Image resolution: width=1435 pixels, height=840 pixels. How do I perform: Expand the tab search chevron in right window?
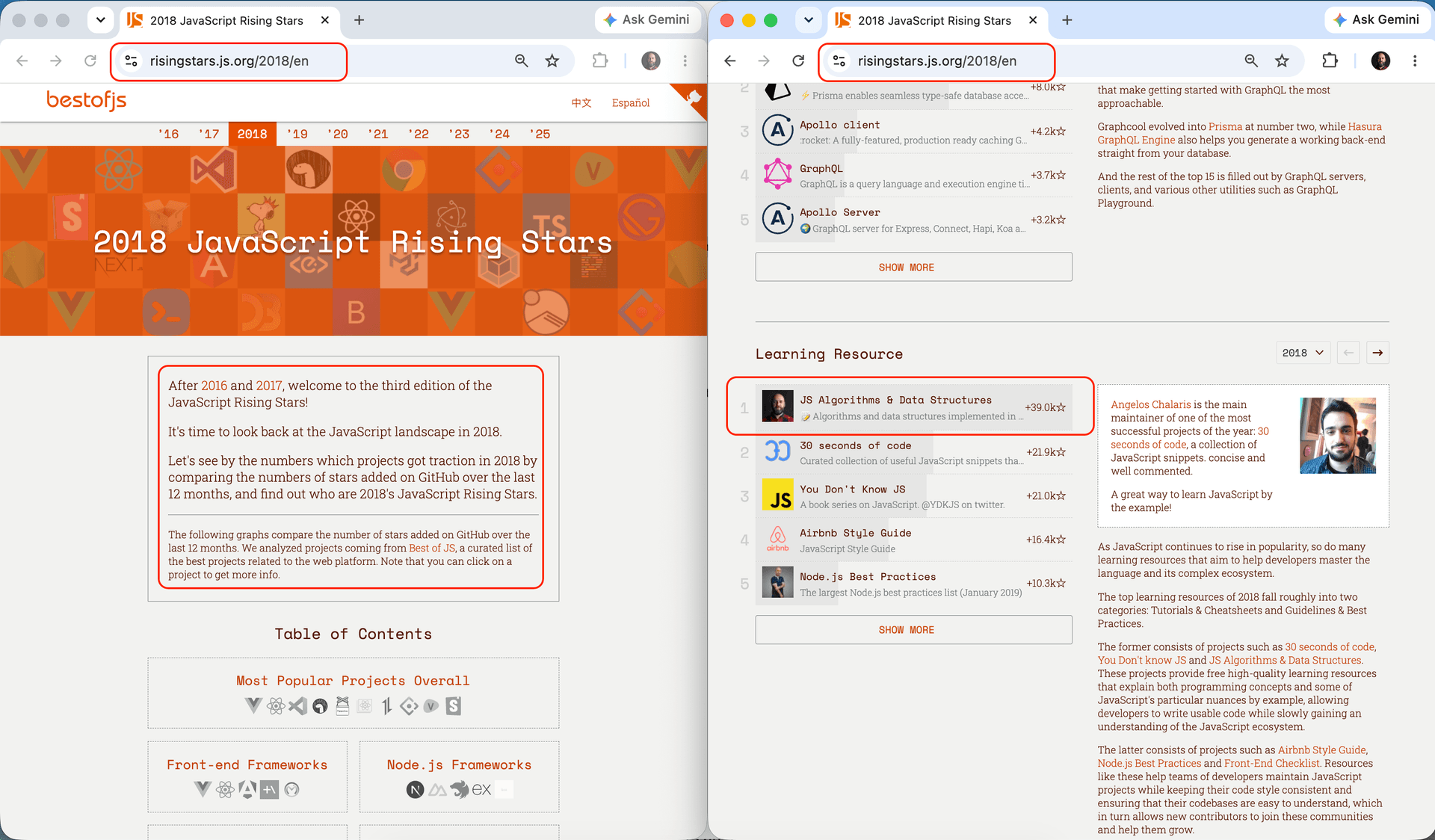[x=808, y=20]
